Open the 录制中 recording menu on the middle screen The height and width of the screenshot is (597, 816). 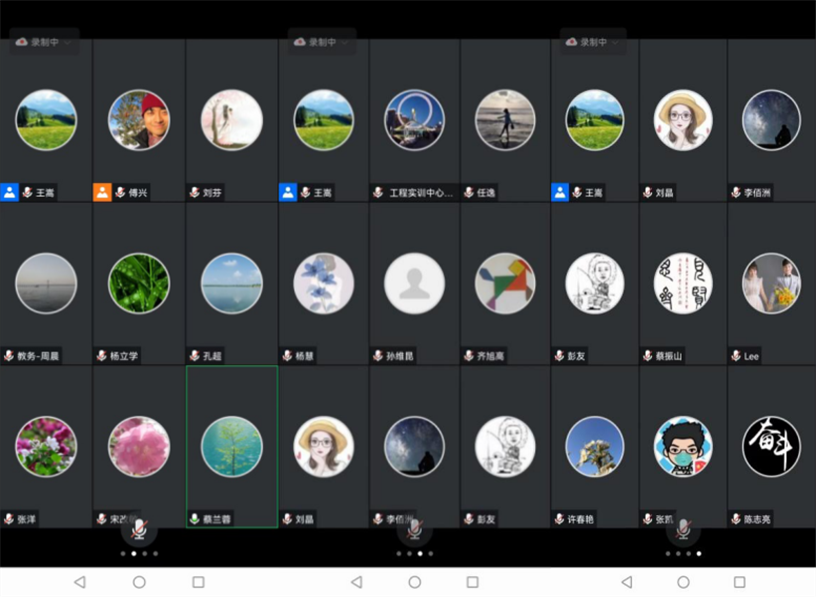click(322, 42)
